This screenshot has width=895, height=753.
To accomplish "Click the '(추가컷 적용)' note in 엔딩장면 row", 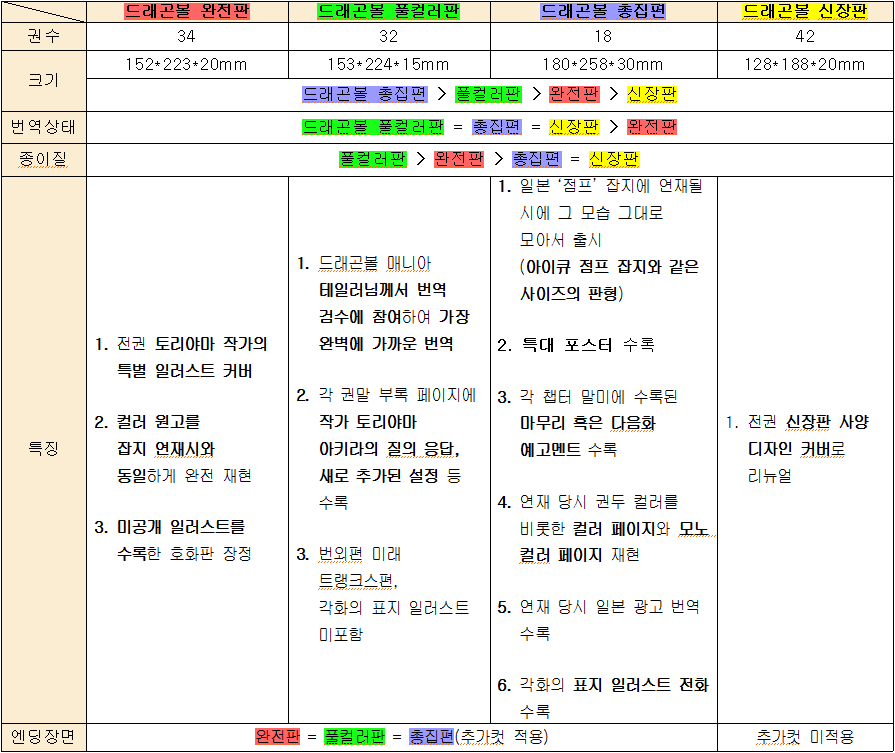I will click(x=502, y=736).
